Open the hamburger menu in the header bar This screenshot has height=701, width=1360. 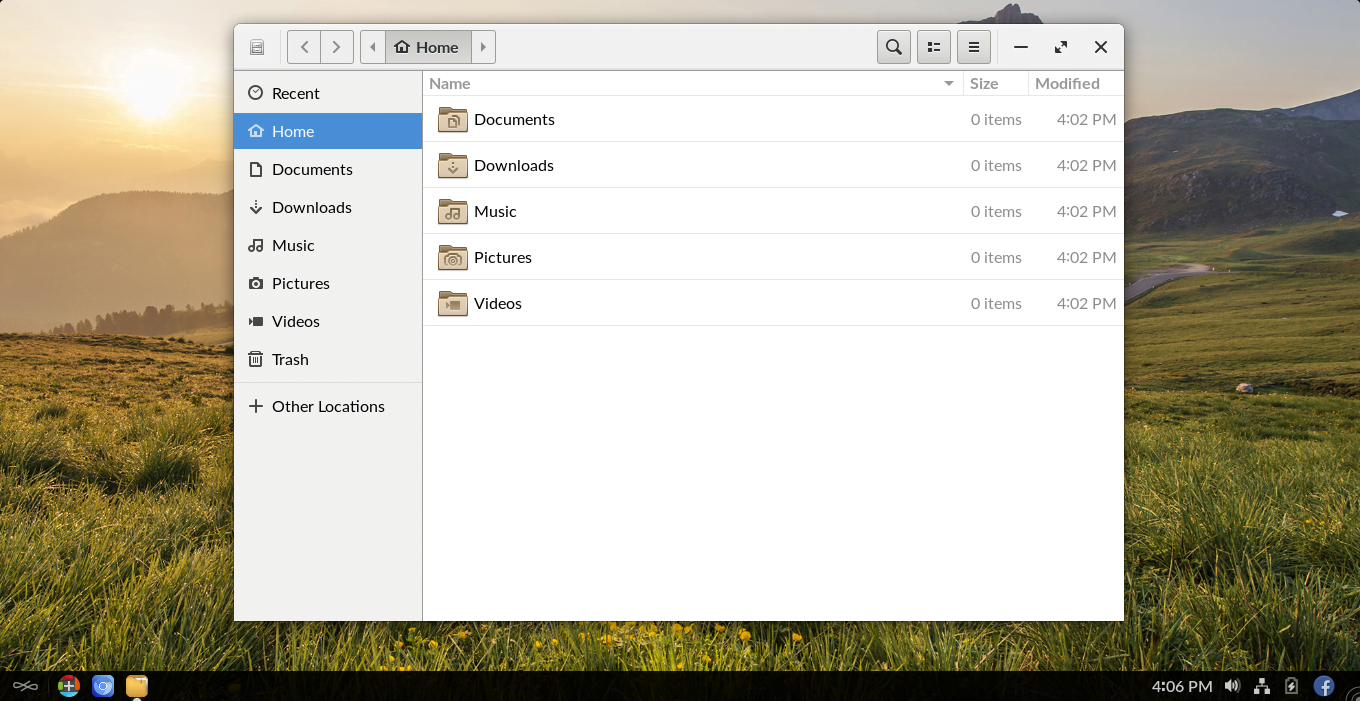(974, 47)
